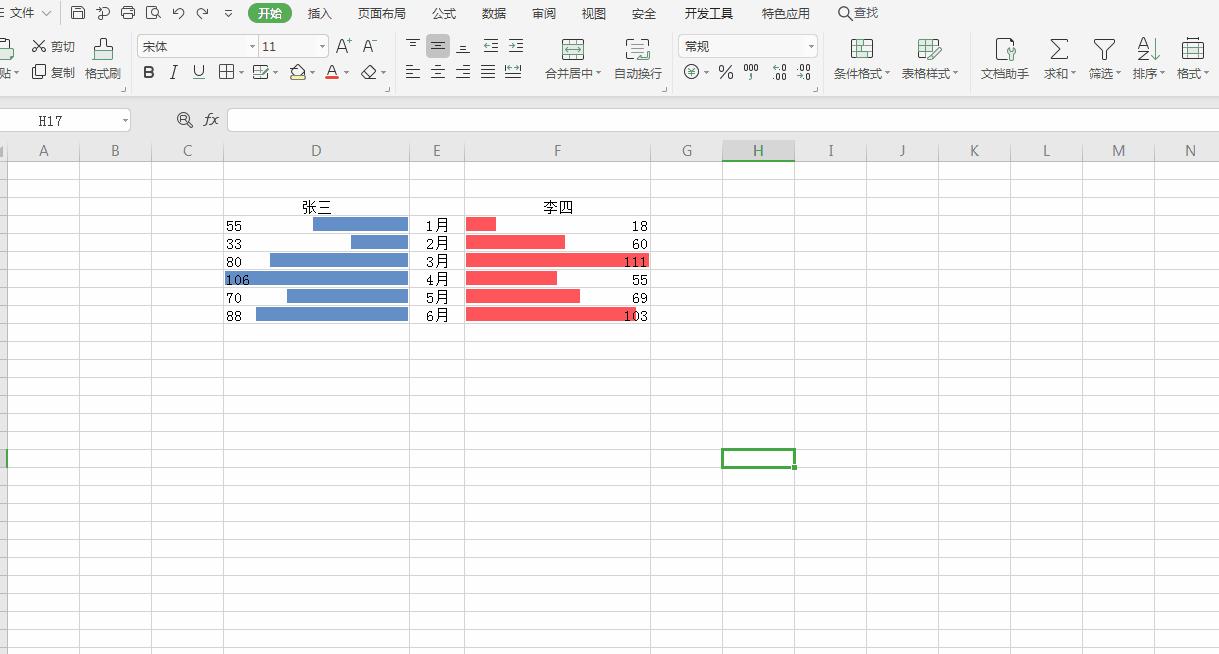
Task: Toggle Italic formatting
Action: (x=174, y=72)
